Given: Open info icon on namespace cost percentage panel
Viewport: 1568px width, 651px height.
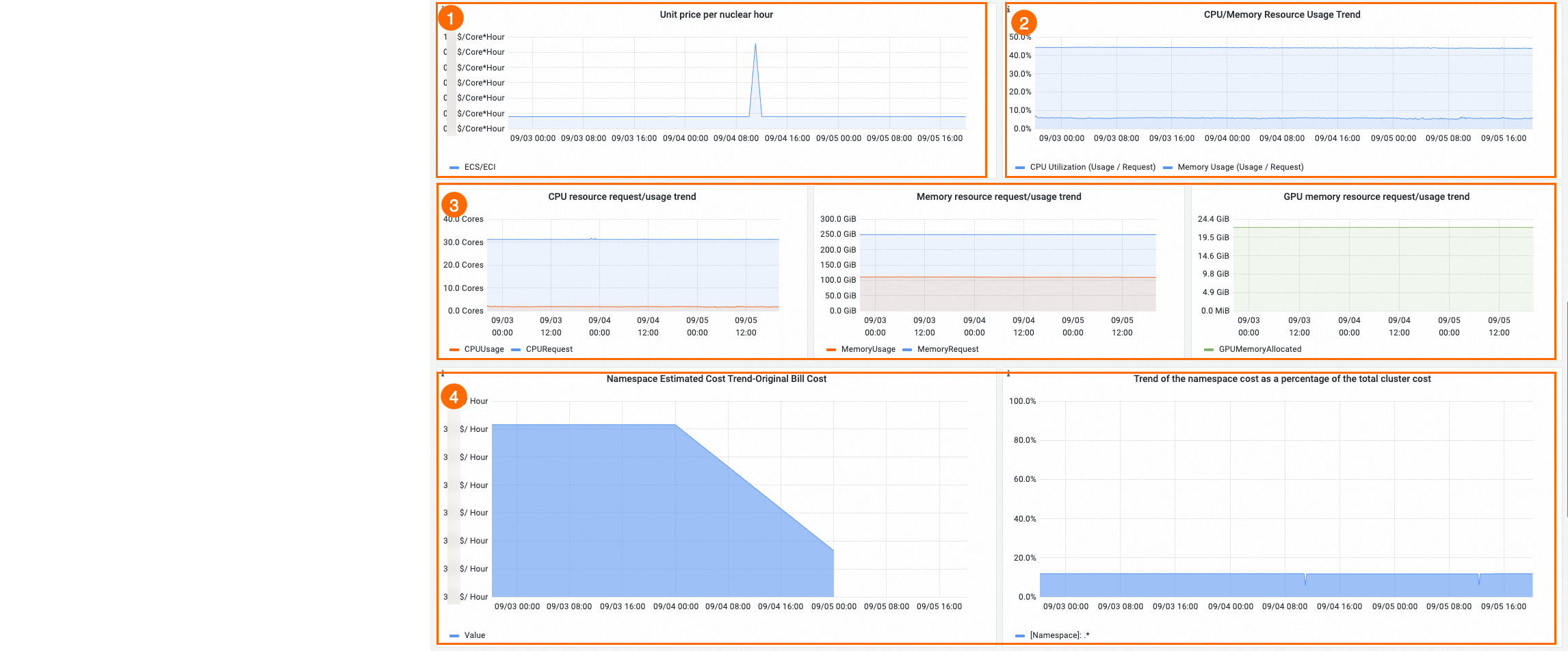Looking at the screenshot, I should tap(1008, 373).
